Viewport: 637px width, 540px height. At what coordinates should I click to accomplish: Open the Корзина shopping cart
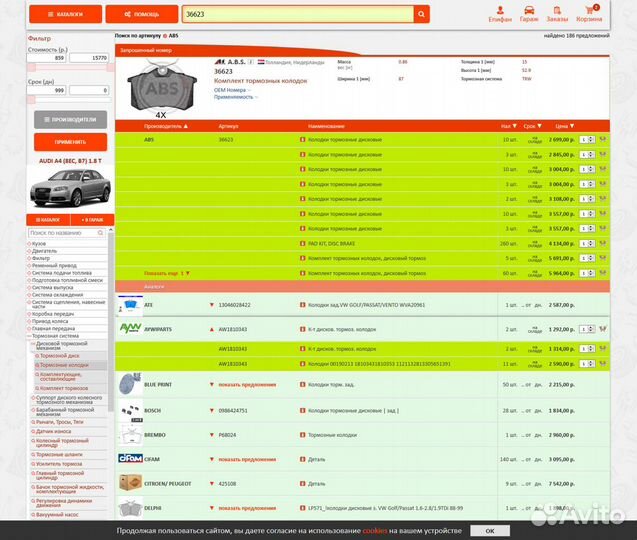589,14
